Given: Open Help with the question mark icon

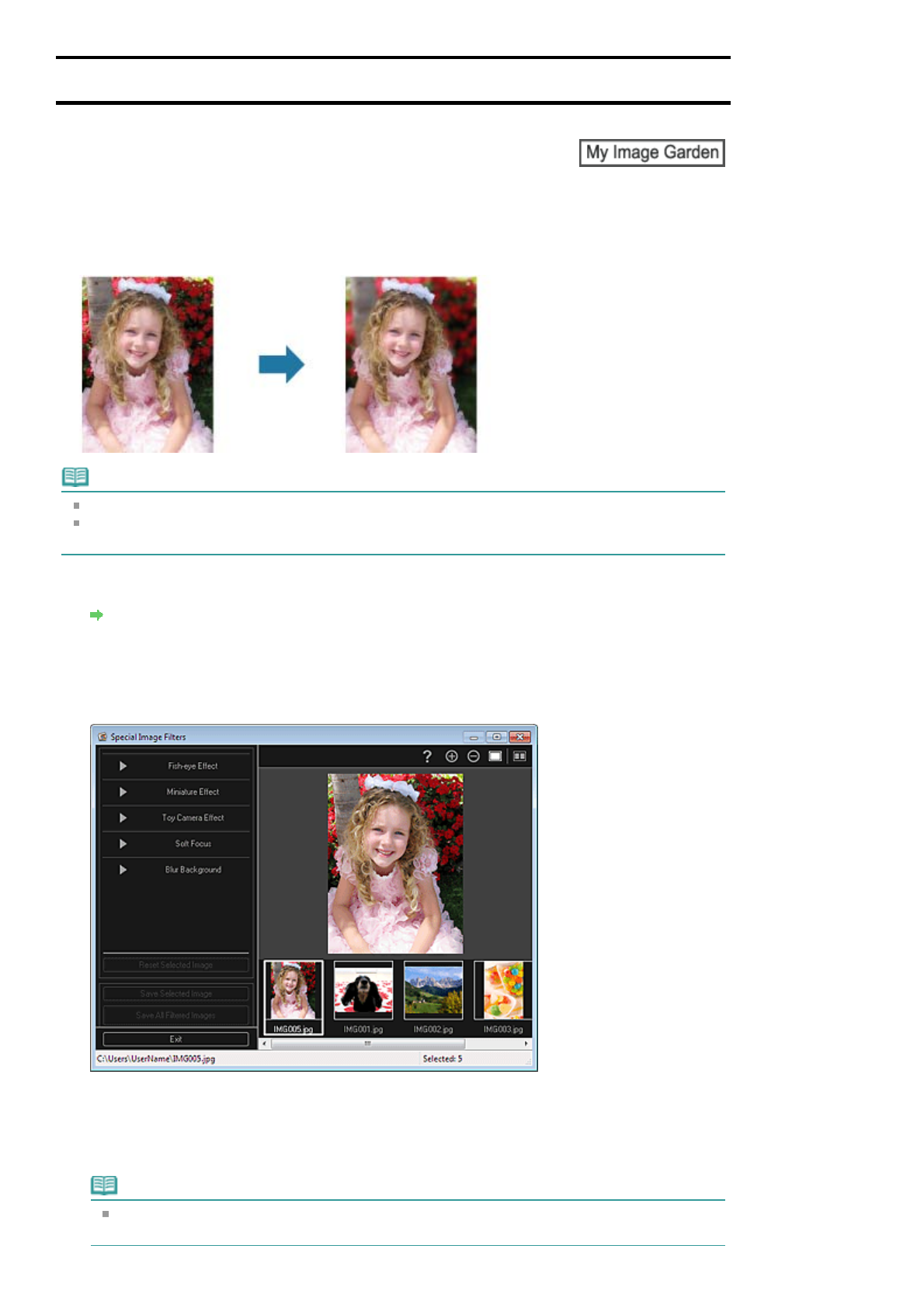Looking at the screenshot, I should (x=426, y=756).
